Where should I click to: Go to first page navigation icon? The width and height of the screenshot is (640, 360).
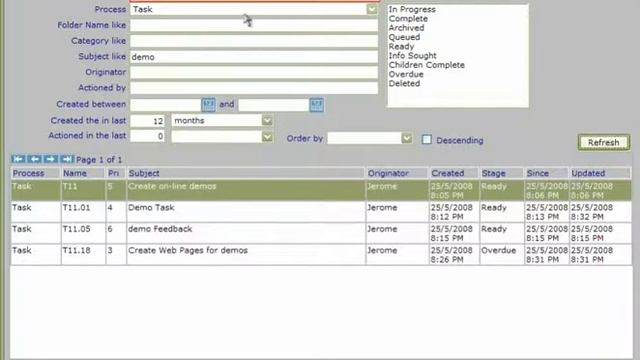point(18,159)
